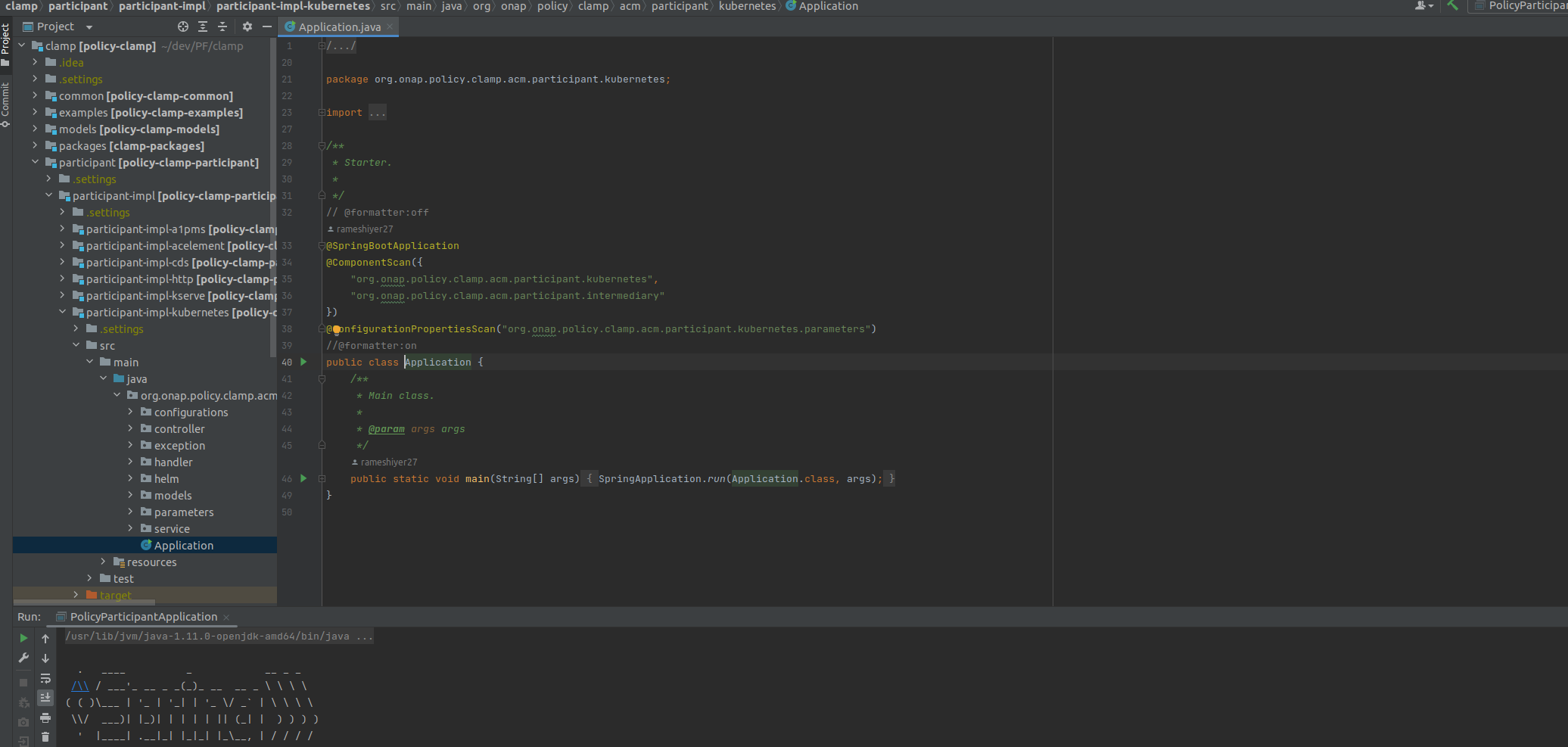Click the attach debugger bug icon
1568x747 pixels.
pyautogui.click(x=23, y=702)
